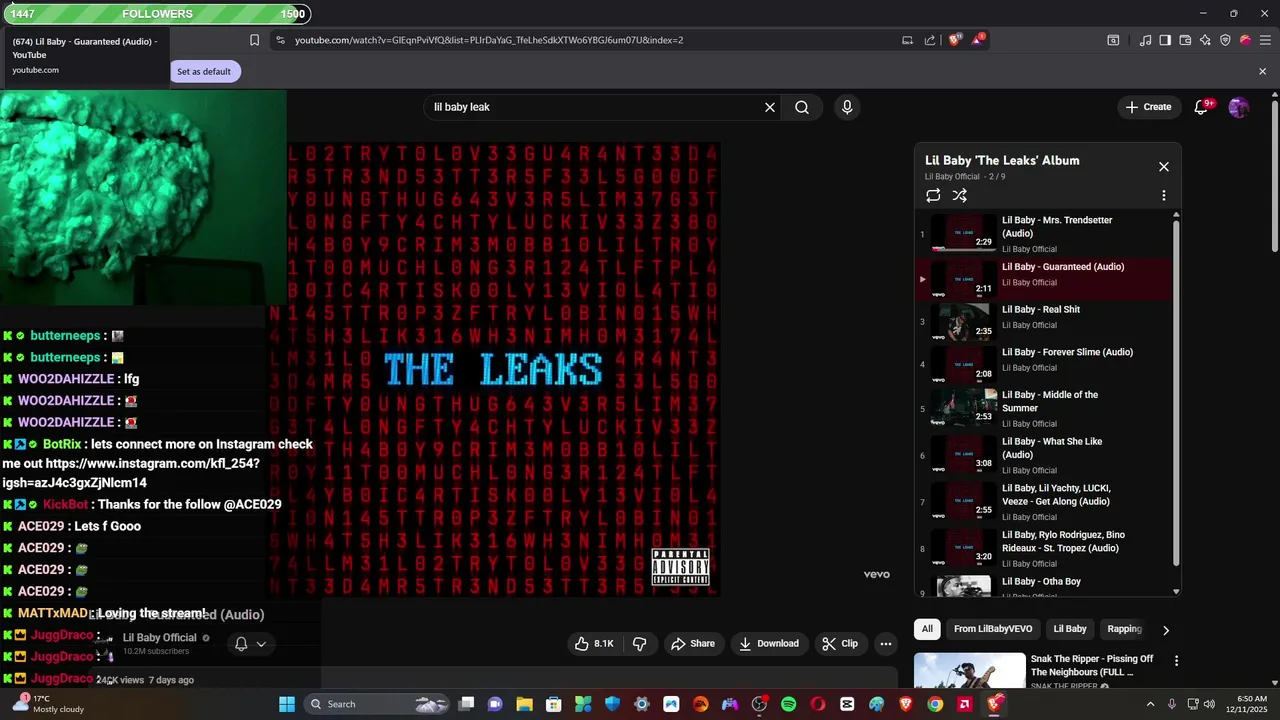Image resolution: width=1280 pixels, height=720 pixels.
Task: Open playlist three-dot options menu
Action: (1163, 196)
